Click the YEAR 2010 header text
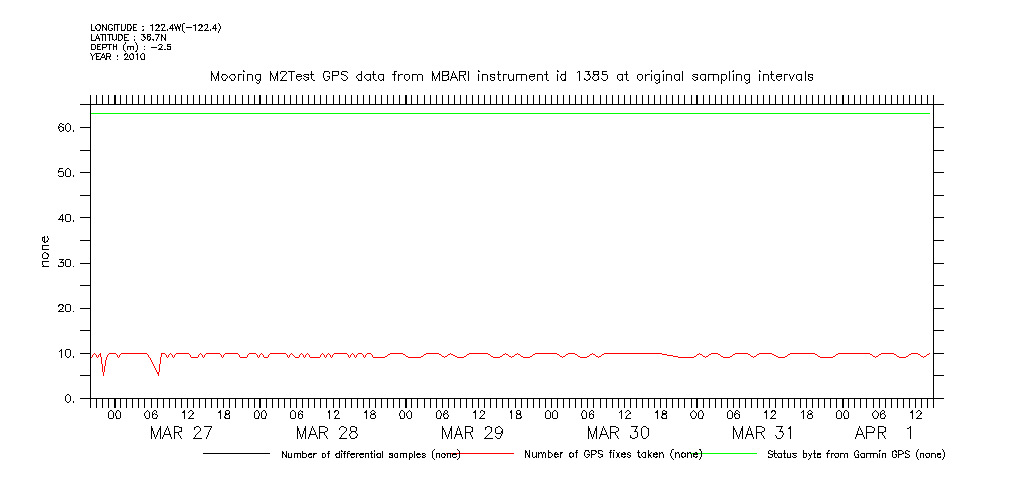 coord(118,57)
